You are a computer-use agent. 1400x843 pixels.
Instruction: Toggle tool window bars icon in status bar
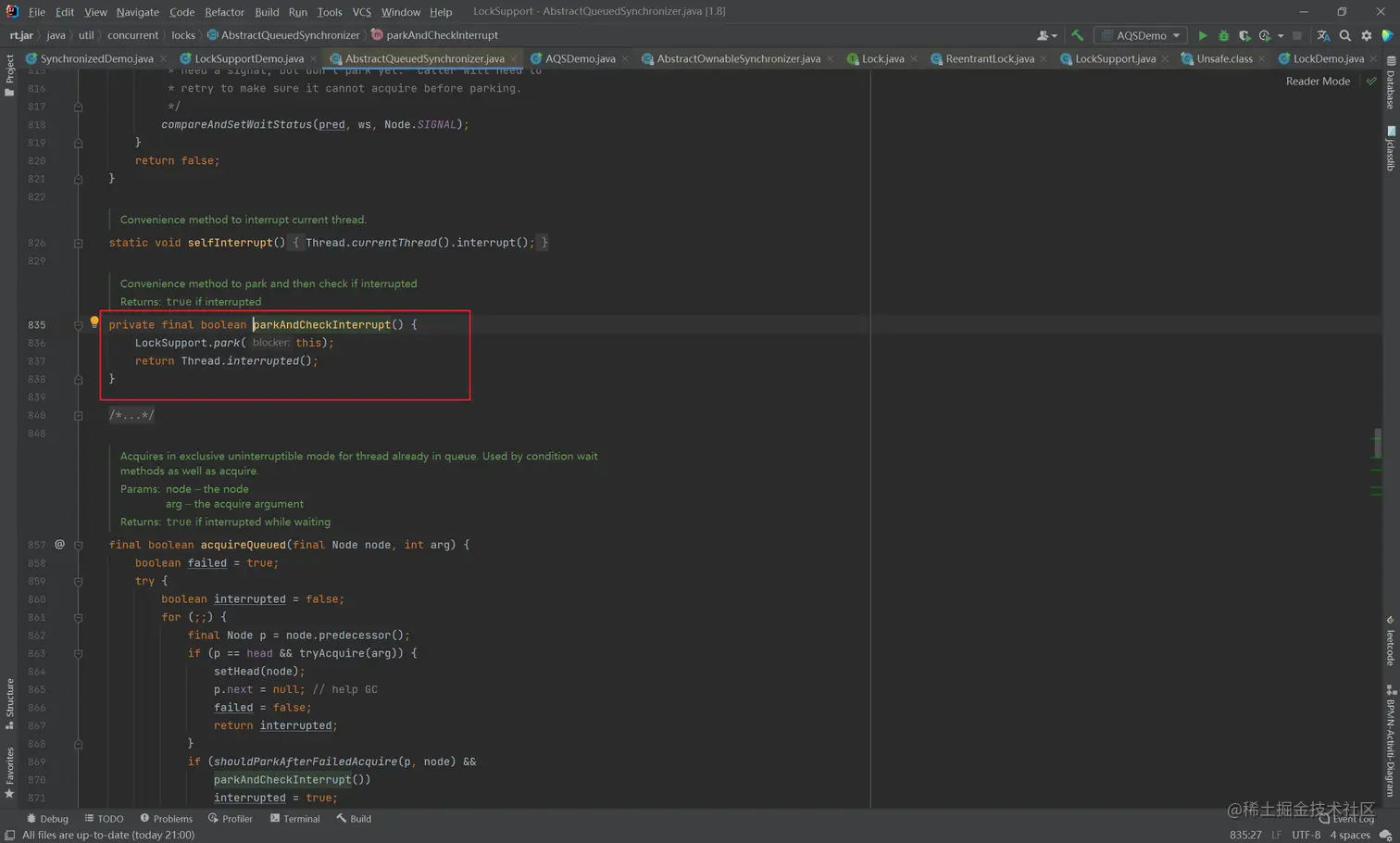pyautogui.click(x=9, y=835)
